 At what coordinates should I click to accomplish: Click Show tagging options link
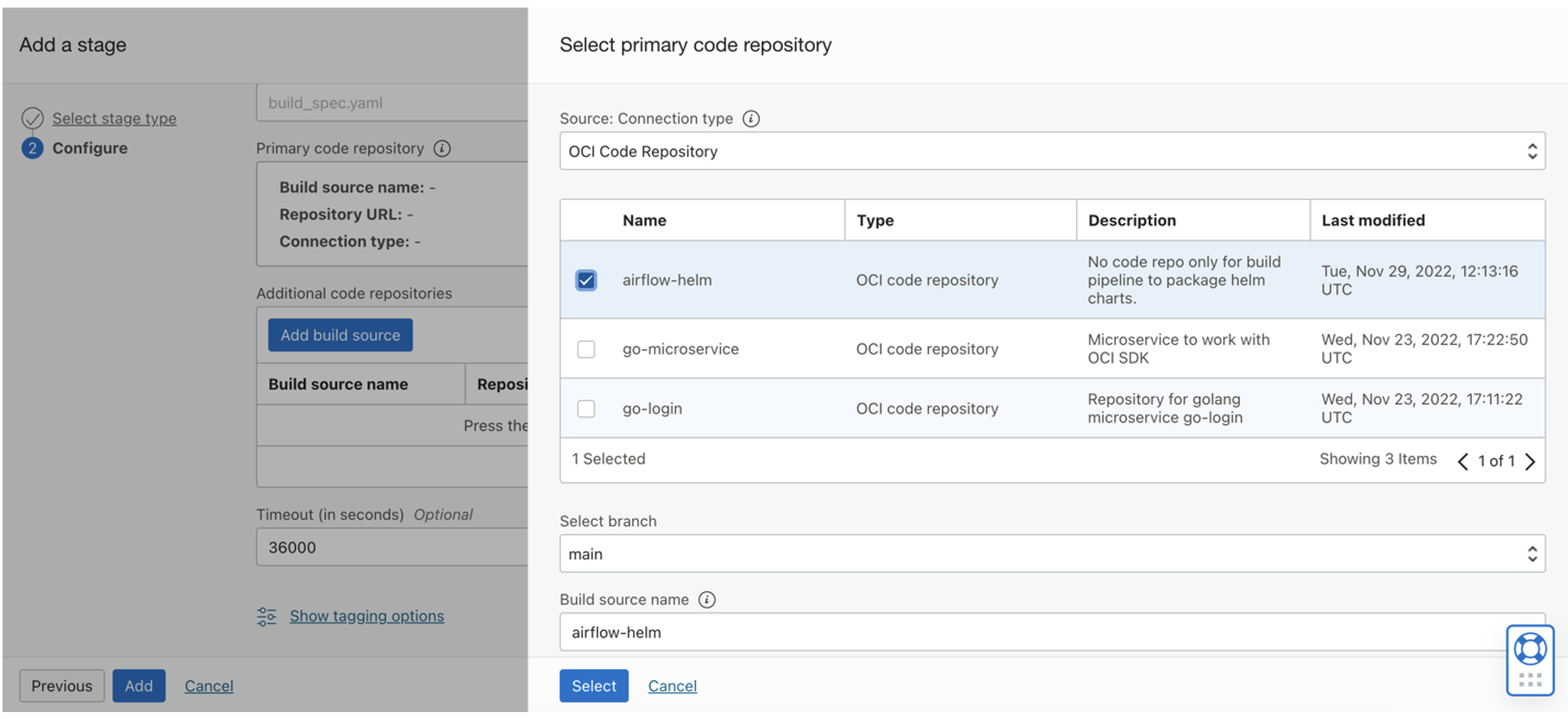click(367, 616)
